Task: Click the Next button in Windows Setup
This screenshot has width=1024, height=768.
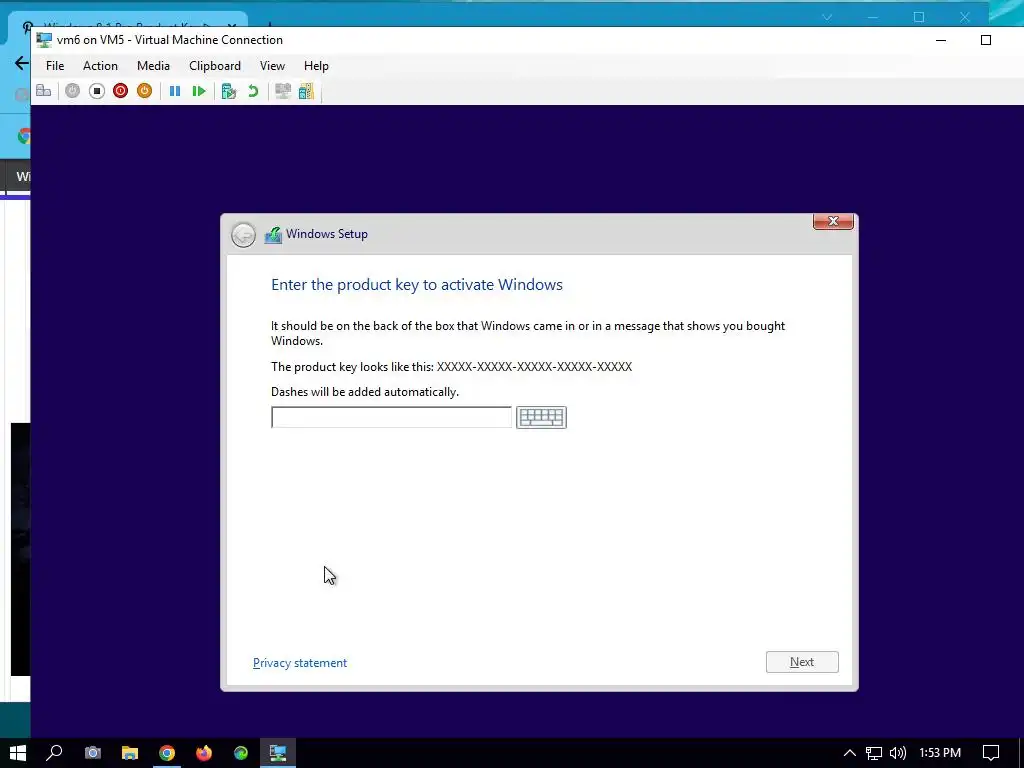Action: coord(802,662)
